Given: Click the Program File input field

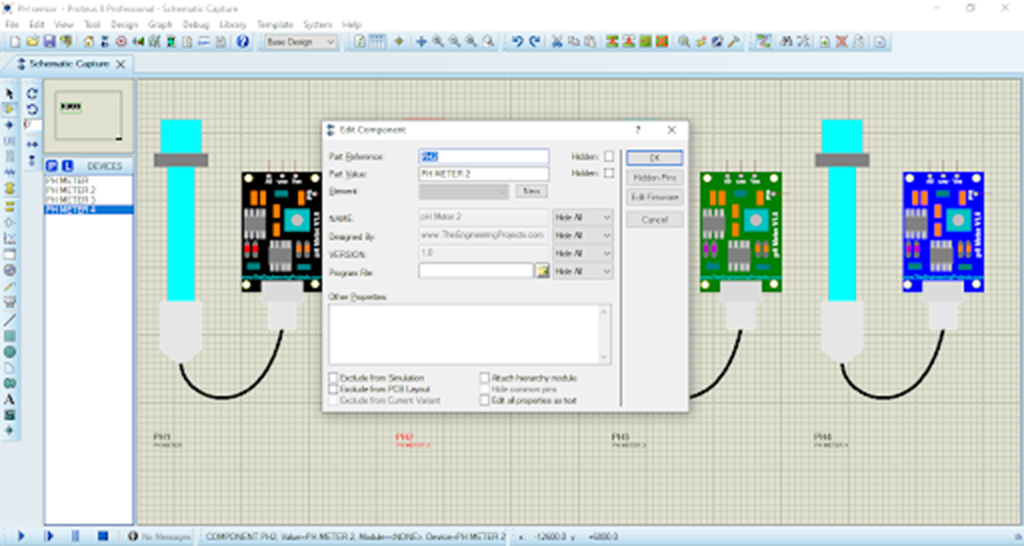Looking at the screenshot, I should (x=476, y=270).
